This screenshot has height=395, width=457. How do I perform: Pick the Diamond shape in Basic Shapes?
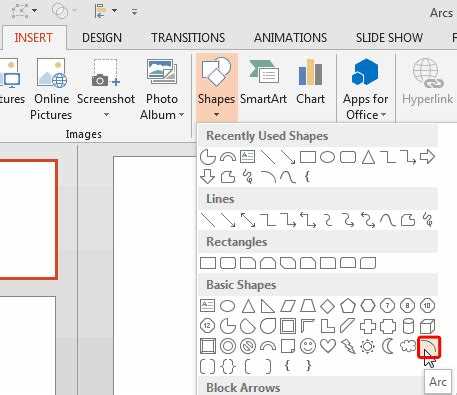(x=327, y=306)
